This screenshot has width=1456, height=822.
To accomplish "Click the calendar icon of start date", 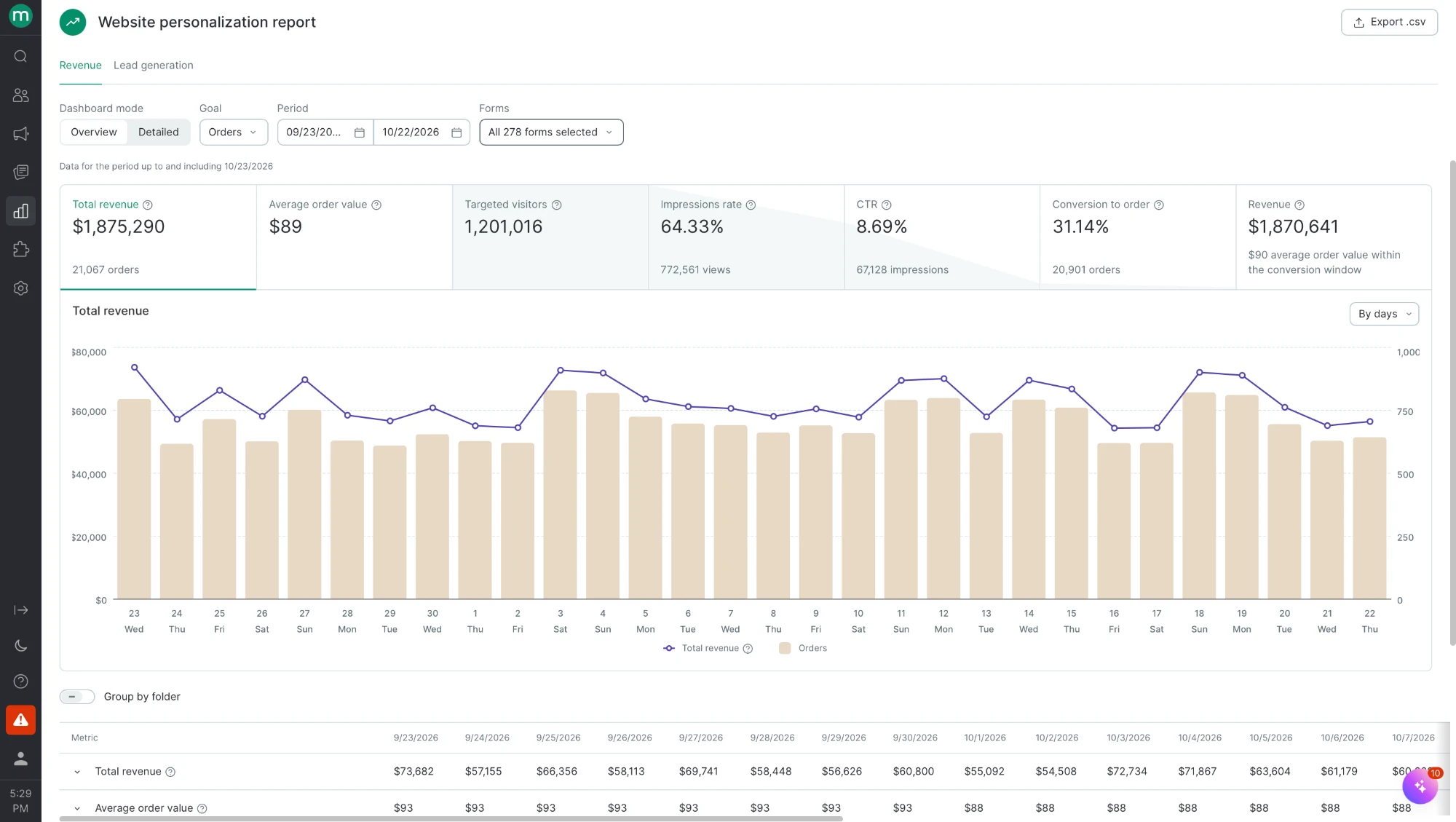I will click(360, 133).
